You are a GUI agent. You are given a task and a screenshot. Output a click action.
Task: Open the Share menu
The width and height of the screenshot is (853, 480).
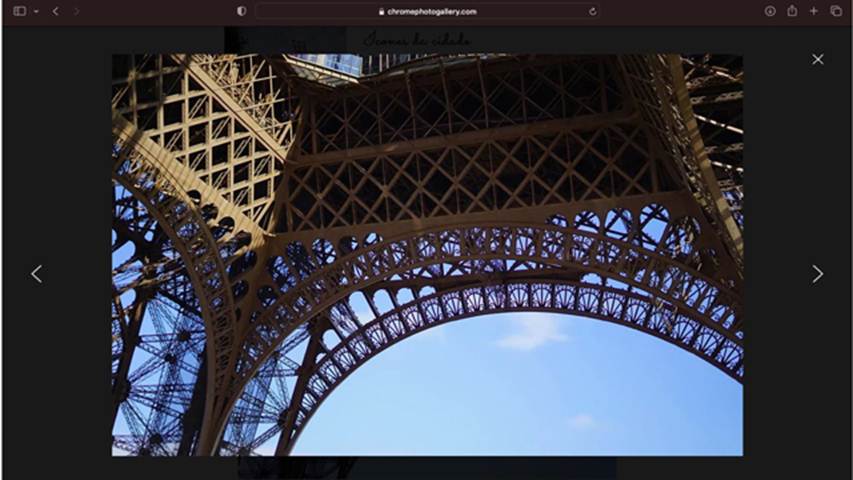792,11
